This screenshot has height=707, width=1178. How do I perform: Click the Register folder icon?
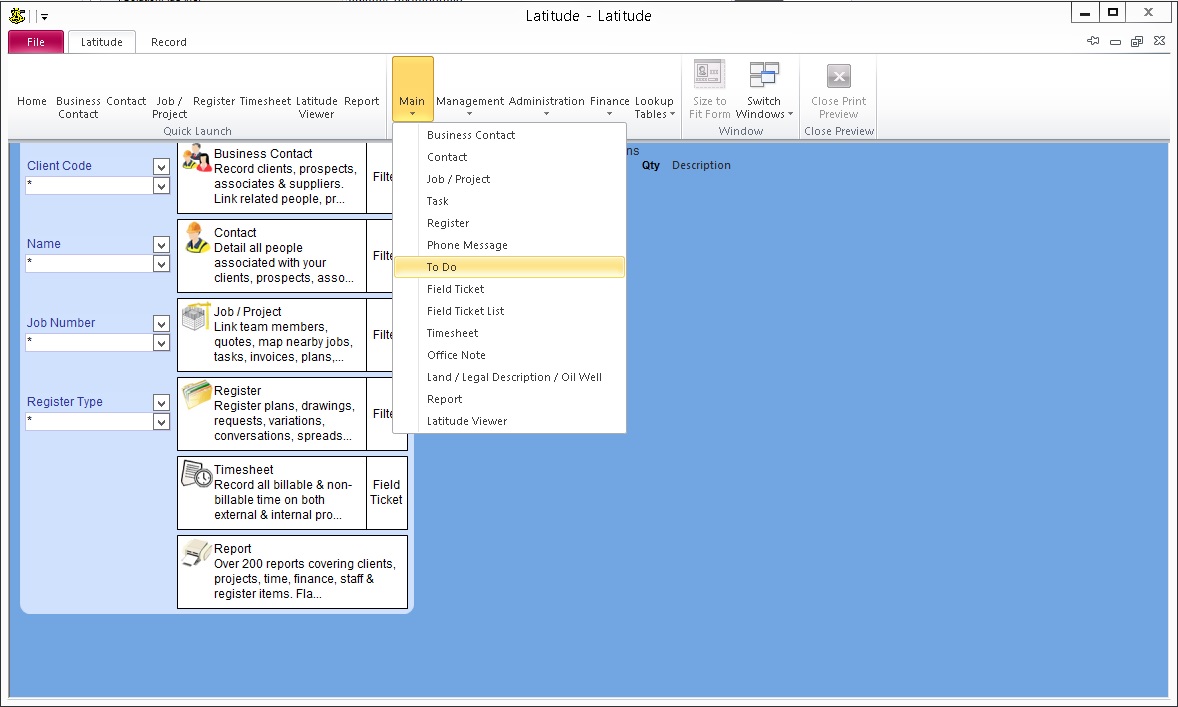coord(197,396)
